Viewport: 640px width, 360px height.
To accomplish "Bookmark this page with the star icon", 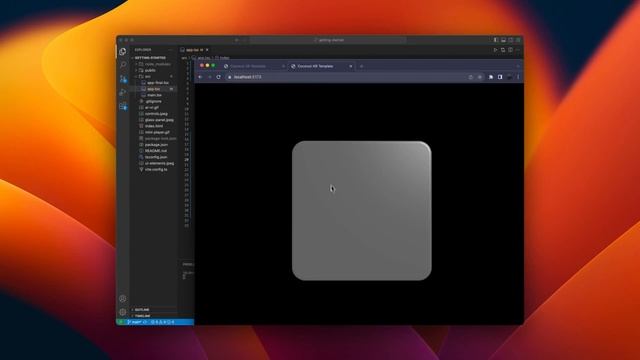I will pyautogui.click(x=480, y=77).
